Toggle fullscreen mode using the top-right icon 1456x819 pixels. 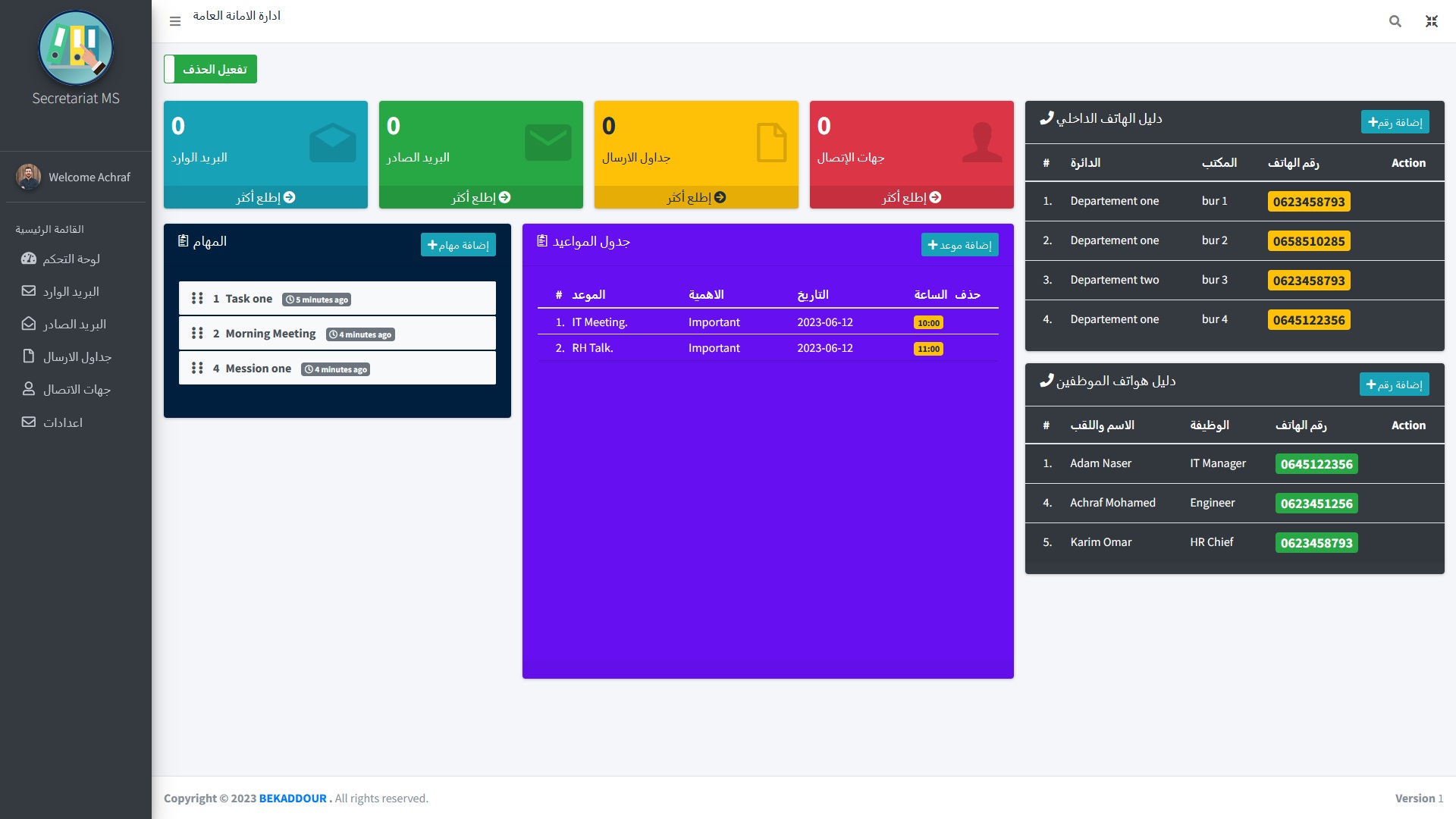(x=1432, y=21)
